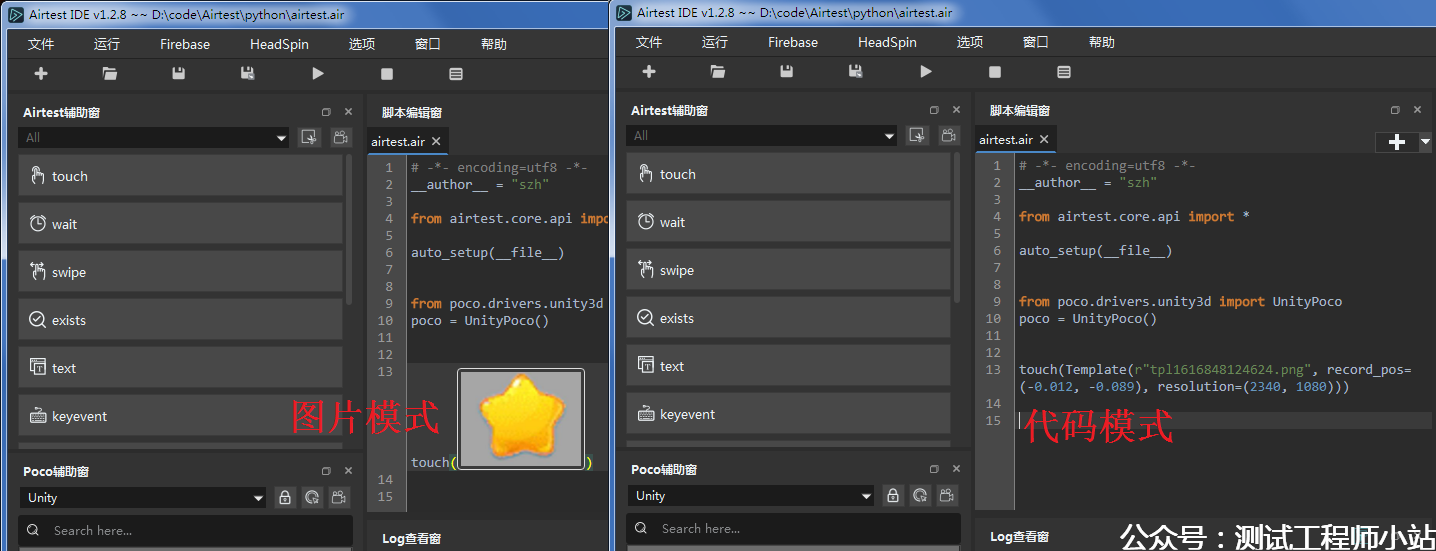Open script folder icon in left Airtest window

[x=110, y=74]
